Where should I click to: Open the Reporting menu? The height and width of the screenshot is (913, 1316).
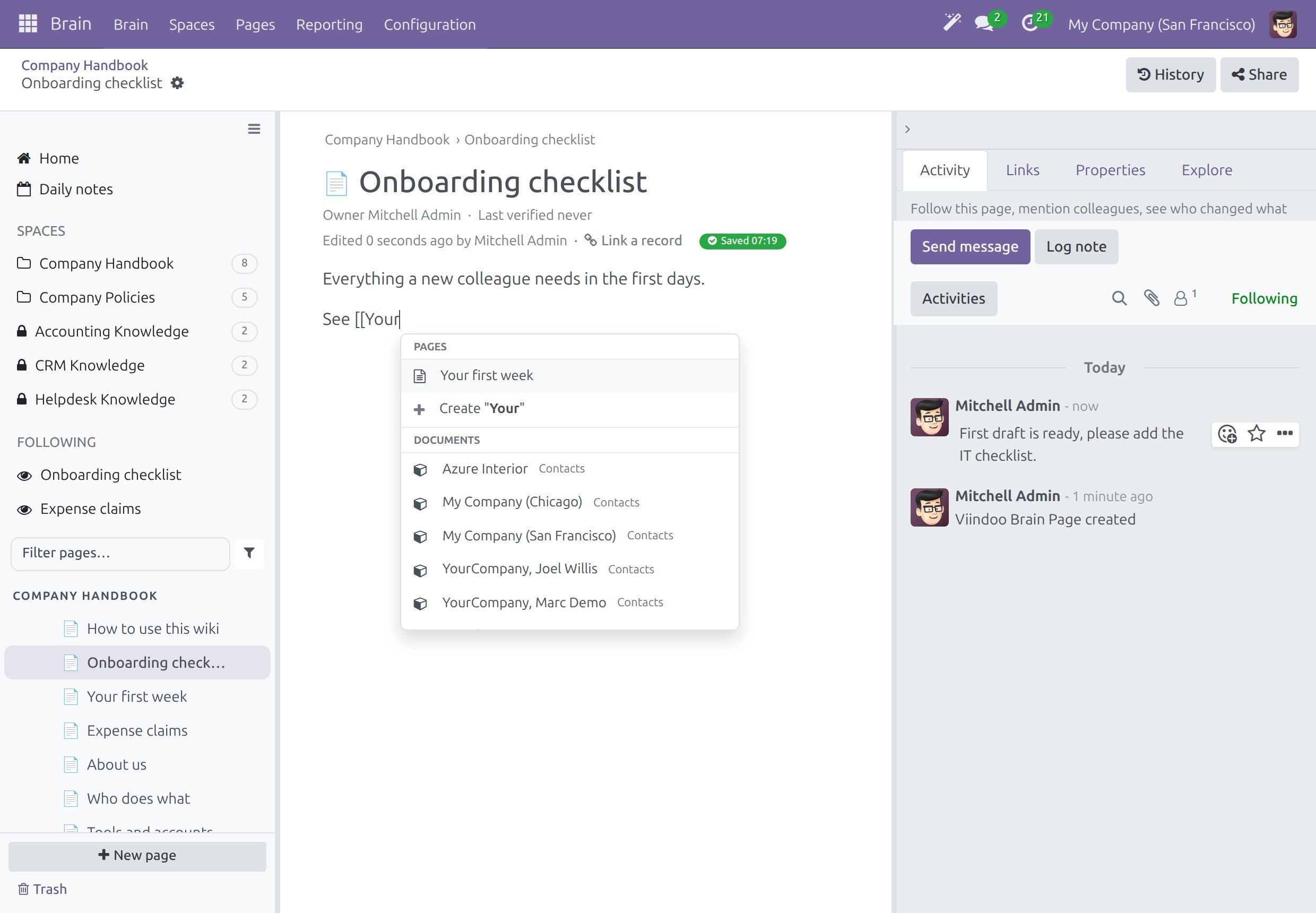pyautogui.click(x=330, y=24)
